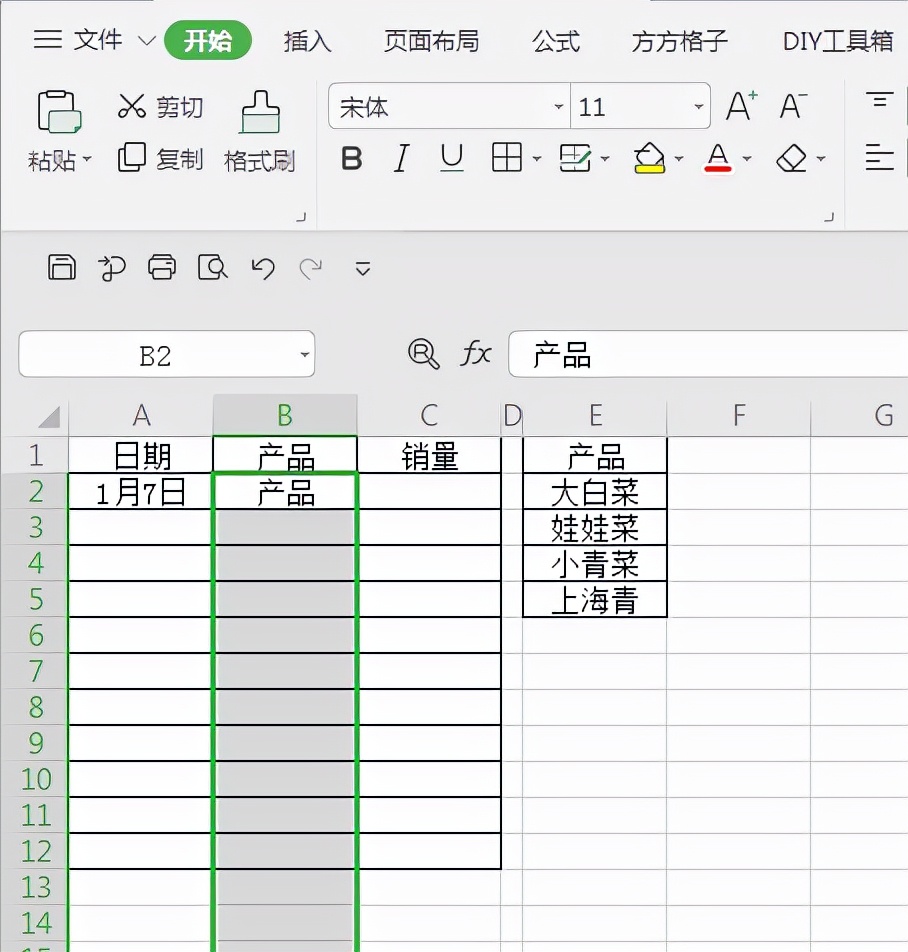Click the Undo arrow button

(262, 268)
